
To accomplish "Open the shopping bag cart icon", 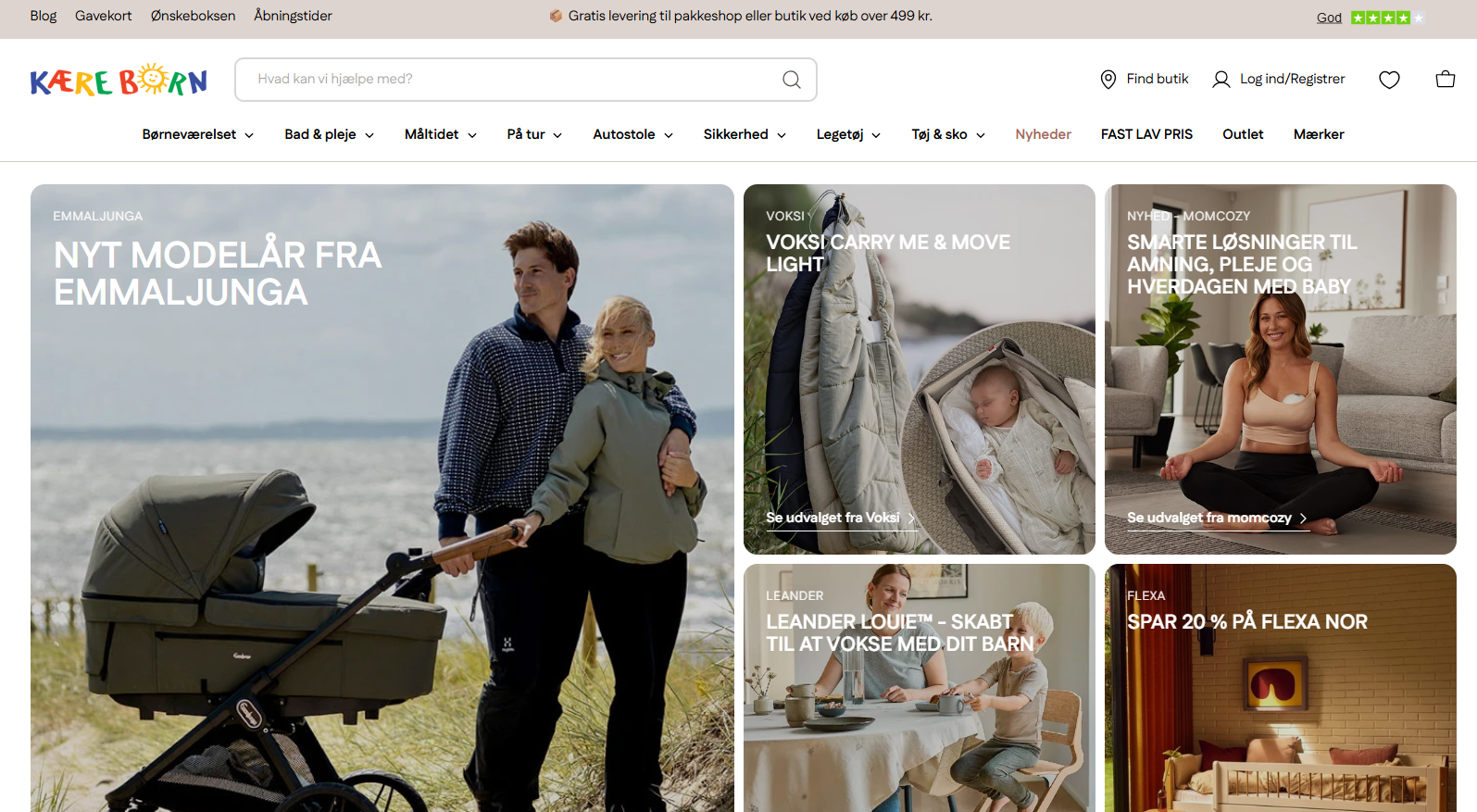I will [x=1446, y=80].
